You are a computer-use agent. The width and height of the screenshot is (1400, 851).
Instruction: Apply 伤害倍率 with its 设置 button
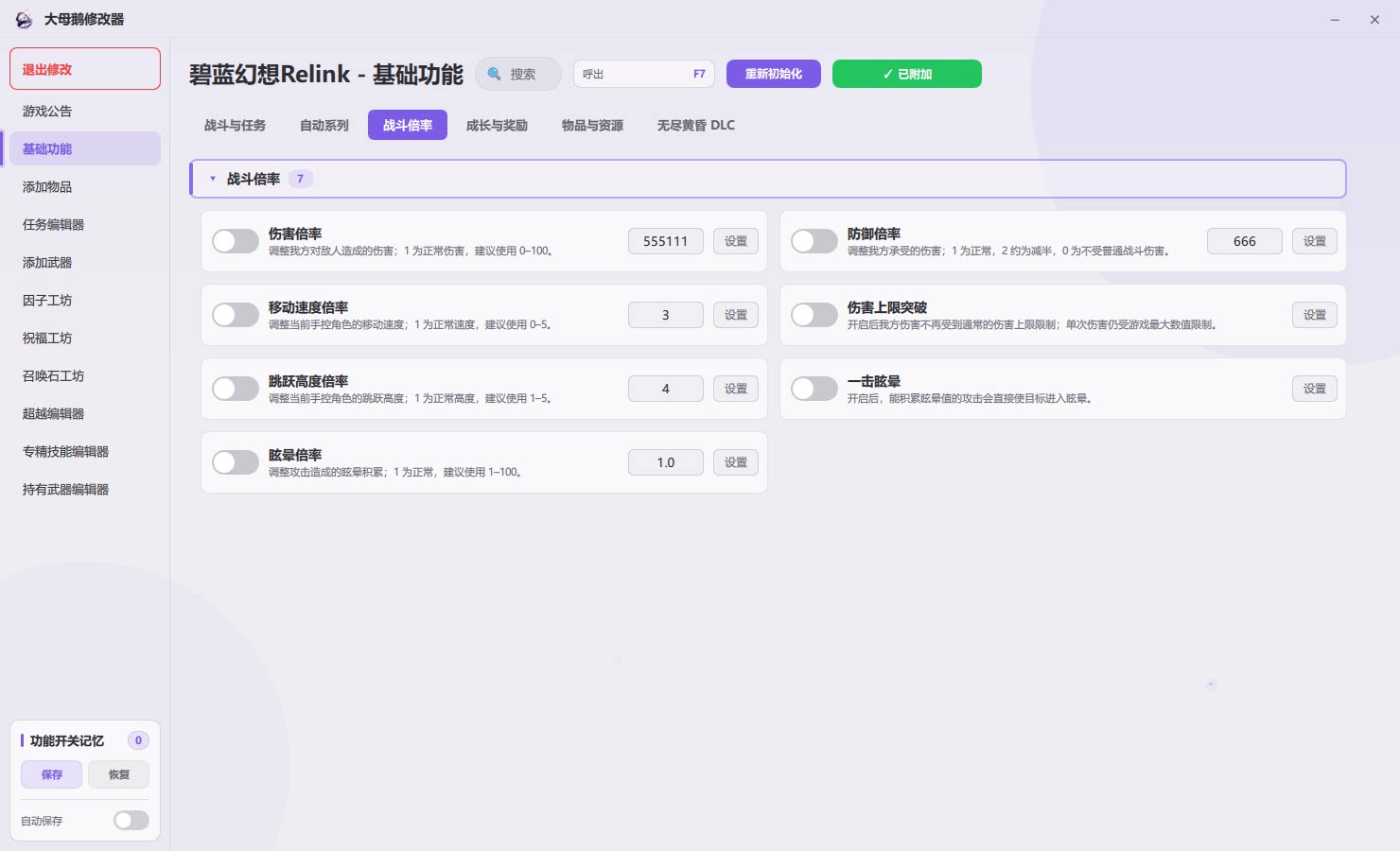click(736, 241)
